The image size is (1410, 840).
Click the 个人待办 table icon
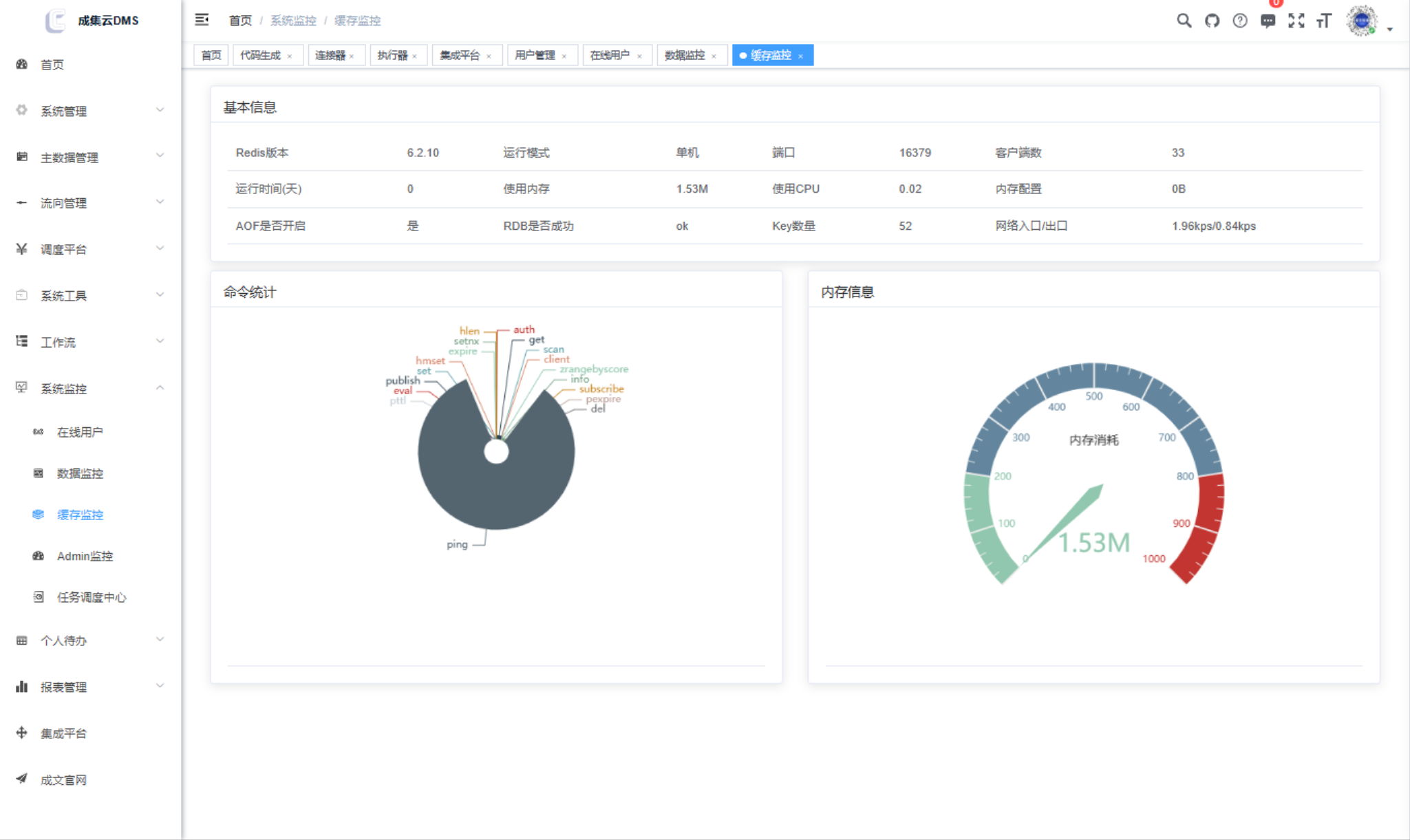point(22,640)
